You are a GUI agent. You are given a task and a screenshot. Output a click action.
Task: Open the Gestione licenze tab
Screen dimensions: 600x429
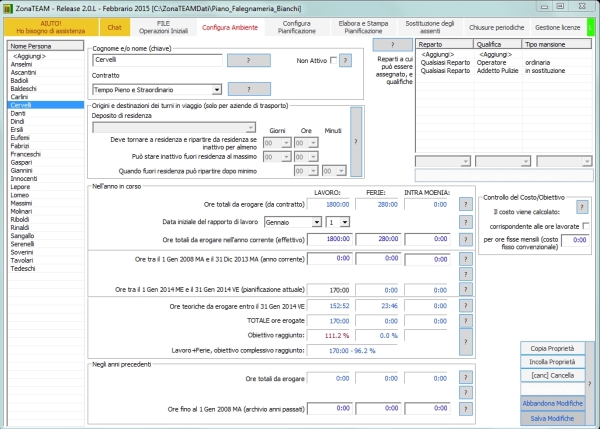point(558,27)
